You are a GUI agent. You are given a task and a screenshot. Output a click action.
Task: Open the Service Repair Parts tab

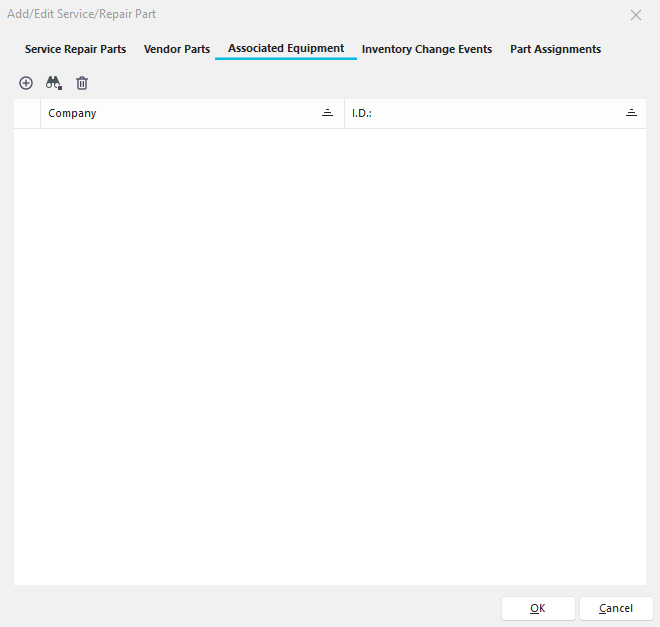[75, 49]
